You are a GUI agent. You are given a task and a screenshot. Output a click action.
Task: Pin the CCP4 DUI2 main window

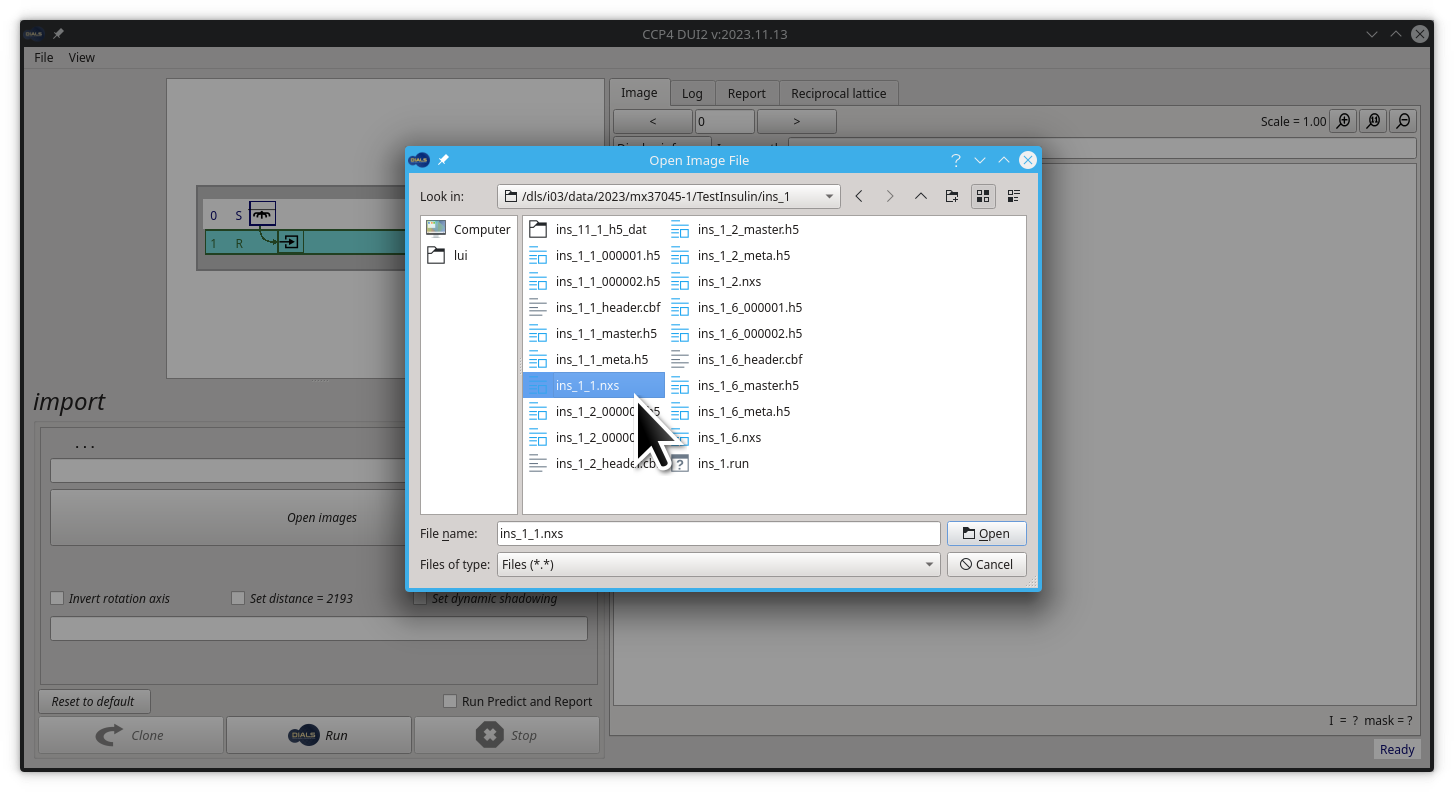(x=58, y=34)
